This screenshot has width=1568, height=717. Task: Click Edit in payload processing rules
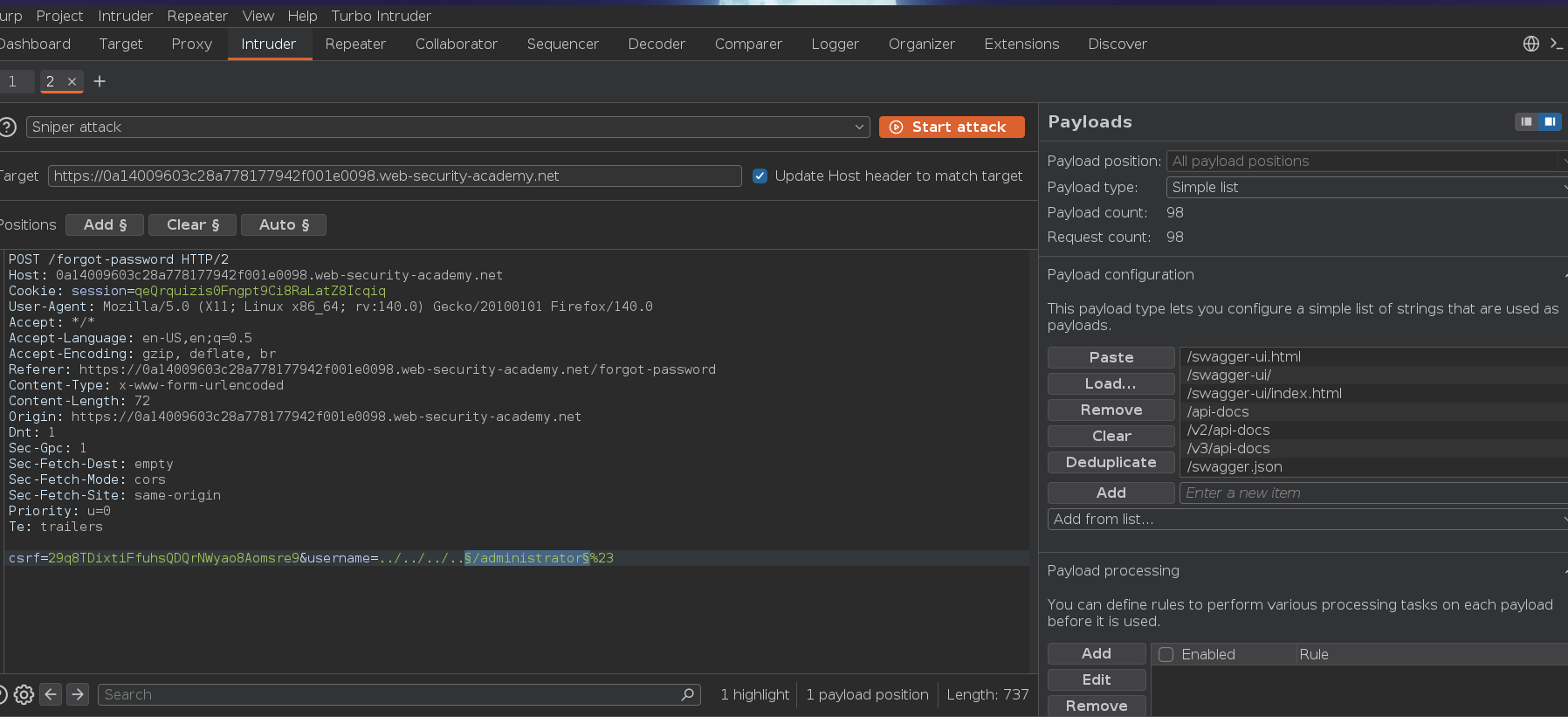coord(1097,679)
